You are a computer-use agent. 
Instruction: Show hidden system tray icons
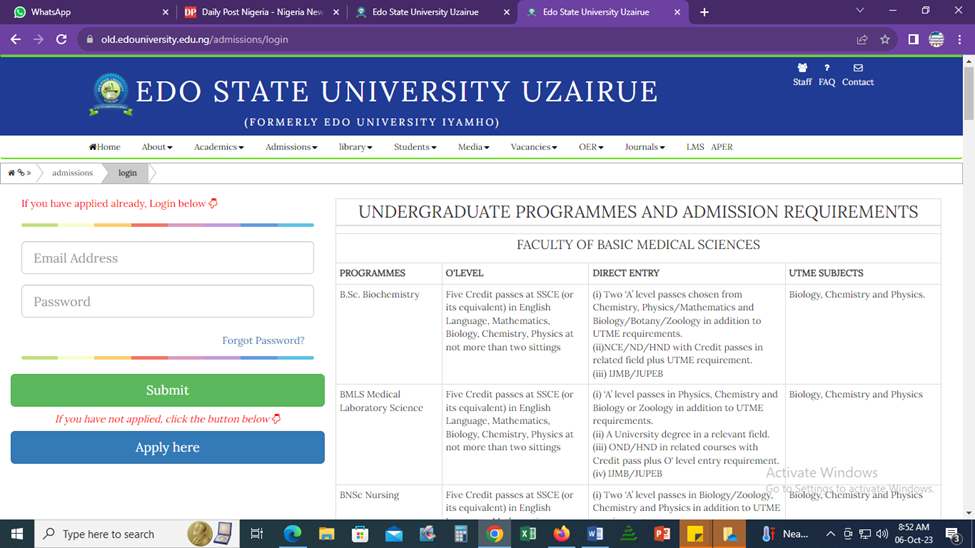830,534
